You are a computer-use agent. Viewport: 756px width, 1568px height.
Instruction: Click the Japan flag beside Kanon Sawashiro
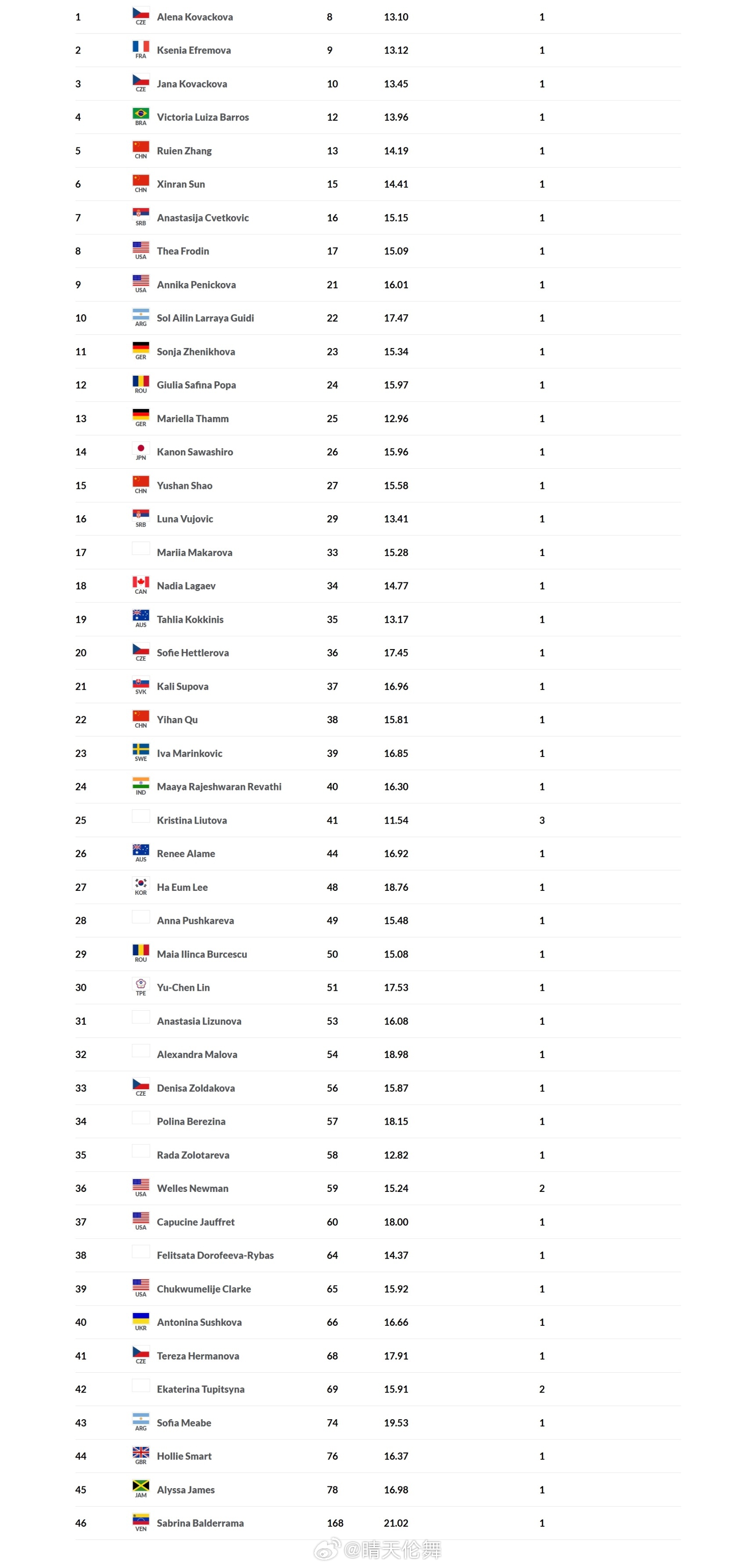tap(141, 449)
